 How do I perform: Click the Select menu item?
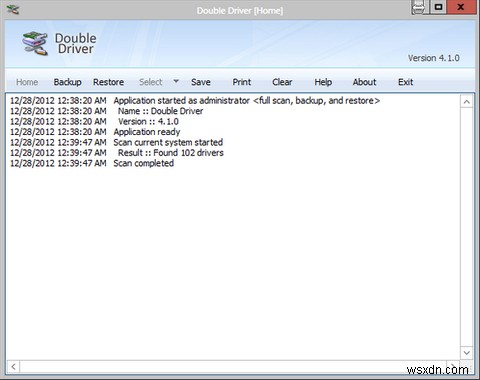tap(151, 82)
